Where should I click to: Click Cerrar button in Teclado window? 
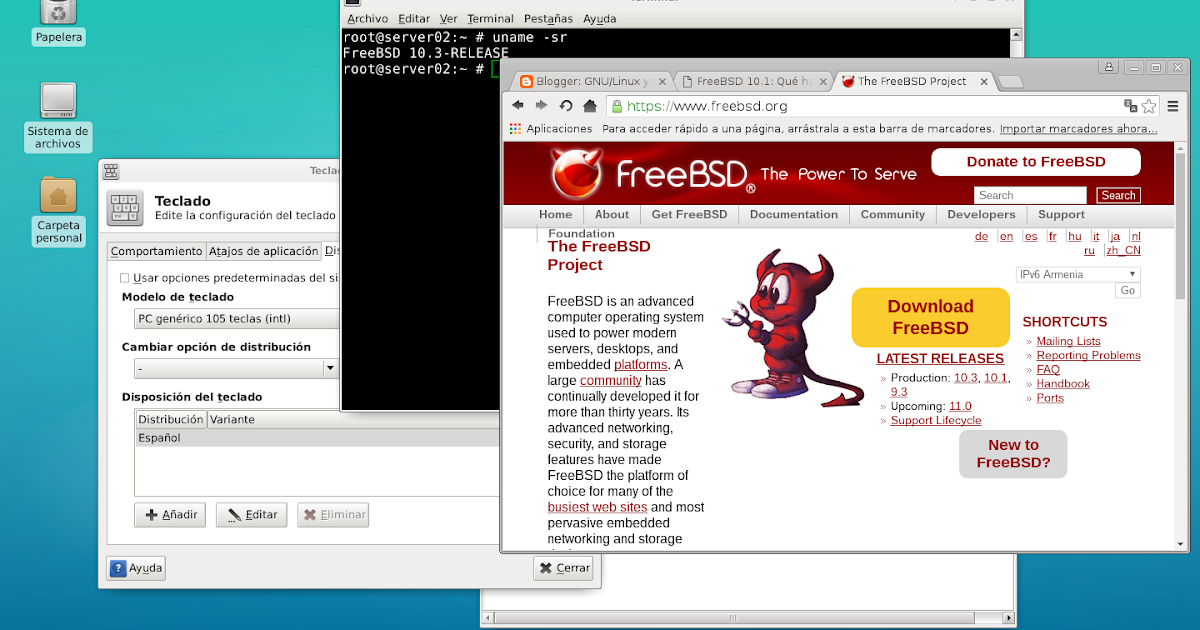[x=565, y=568]
